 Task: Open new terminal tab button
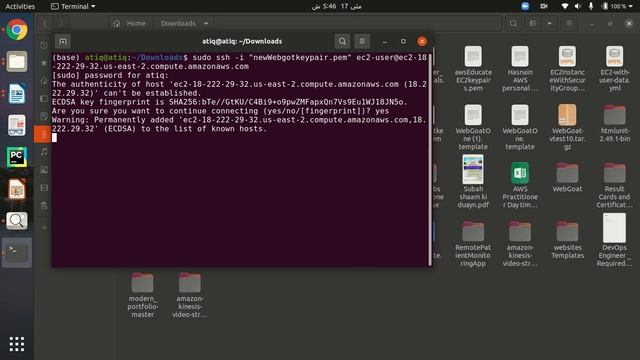63,41
